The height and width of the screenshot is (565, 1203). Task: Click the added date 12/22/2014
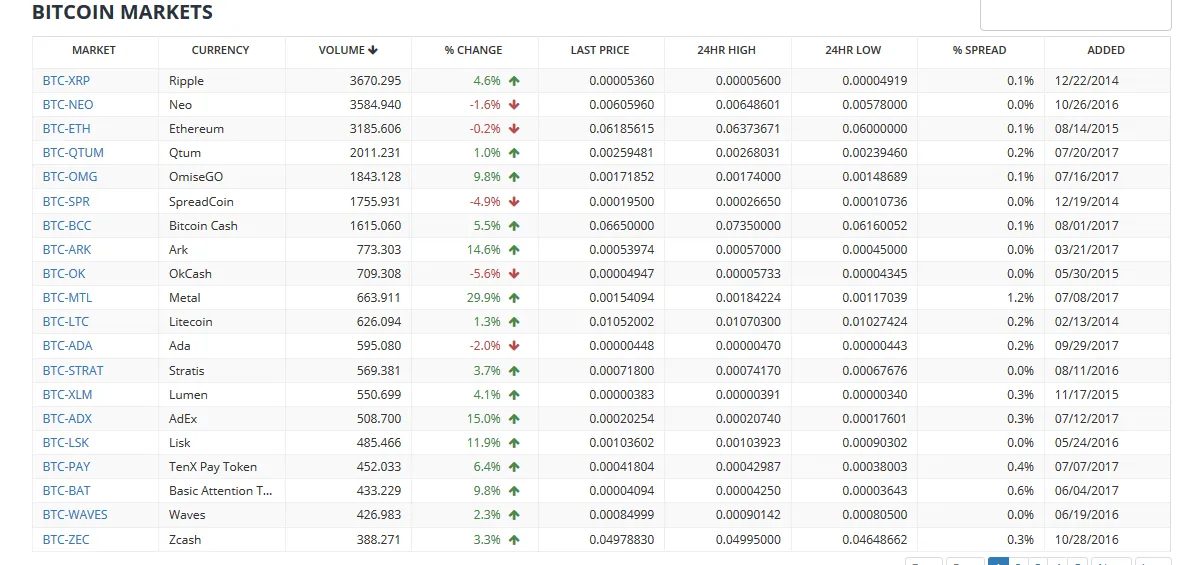(x=1087, y=81)
